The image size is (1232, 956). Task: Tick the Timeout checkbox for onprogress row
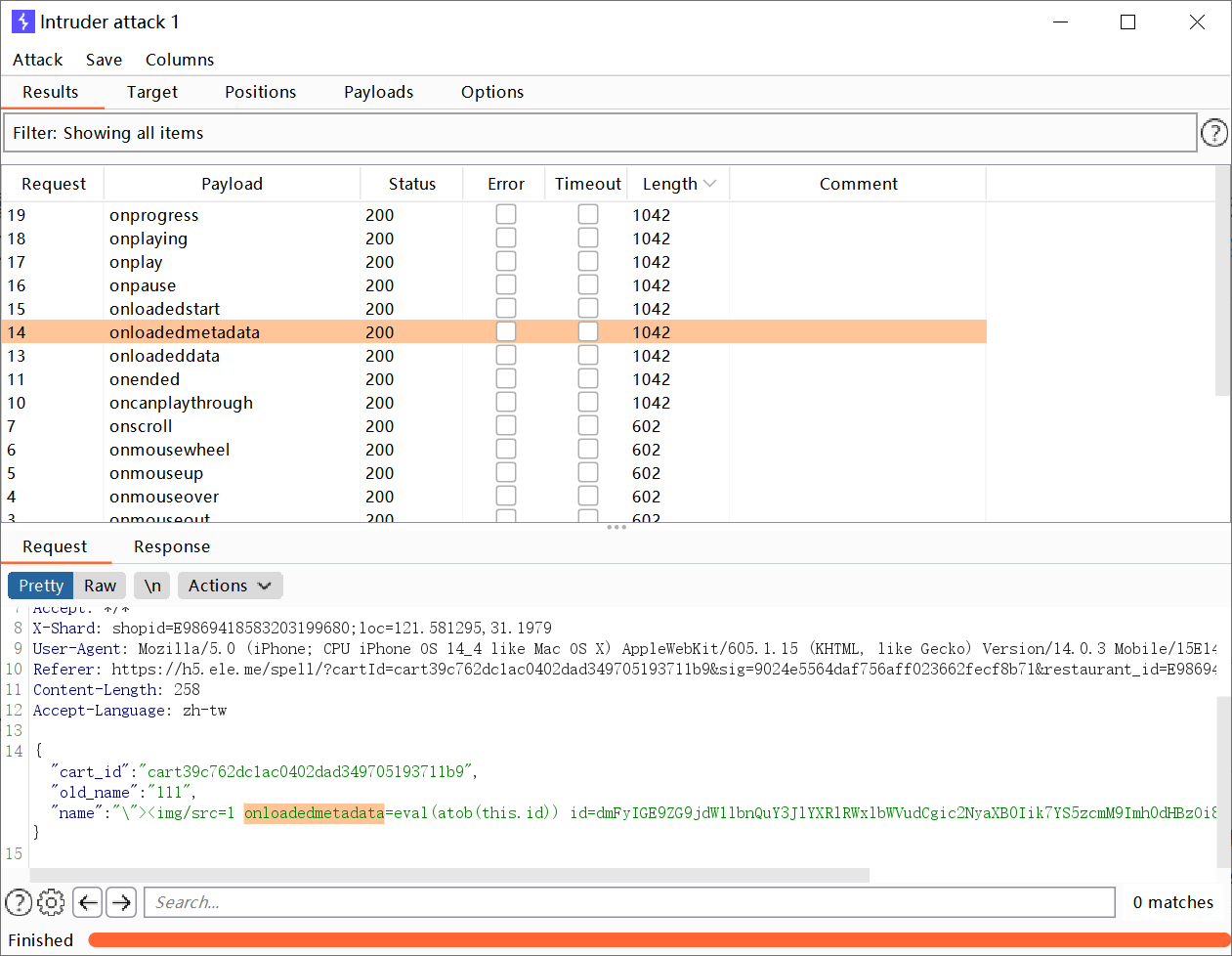click(x=587, y=214)
